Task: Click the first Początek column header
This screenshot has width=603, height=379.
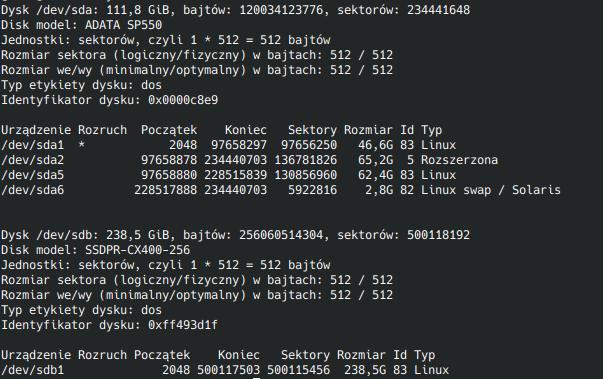Action: pyautogui.click(x=169, y=130)
